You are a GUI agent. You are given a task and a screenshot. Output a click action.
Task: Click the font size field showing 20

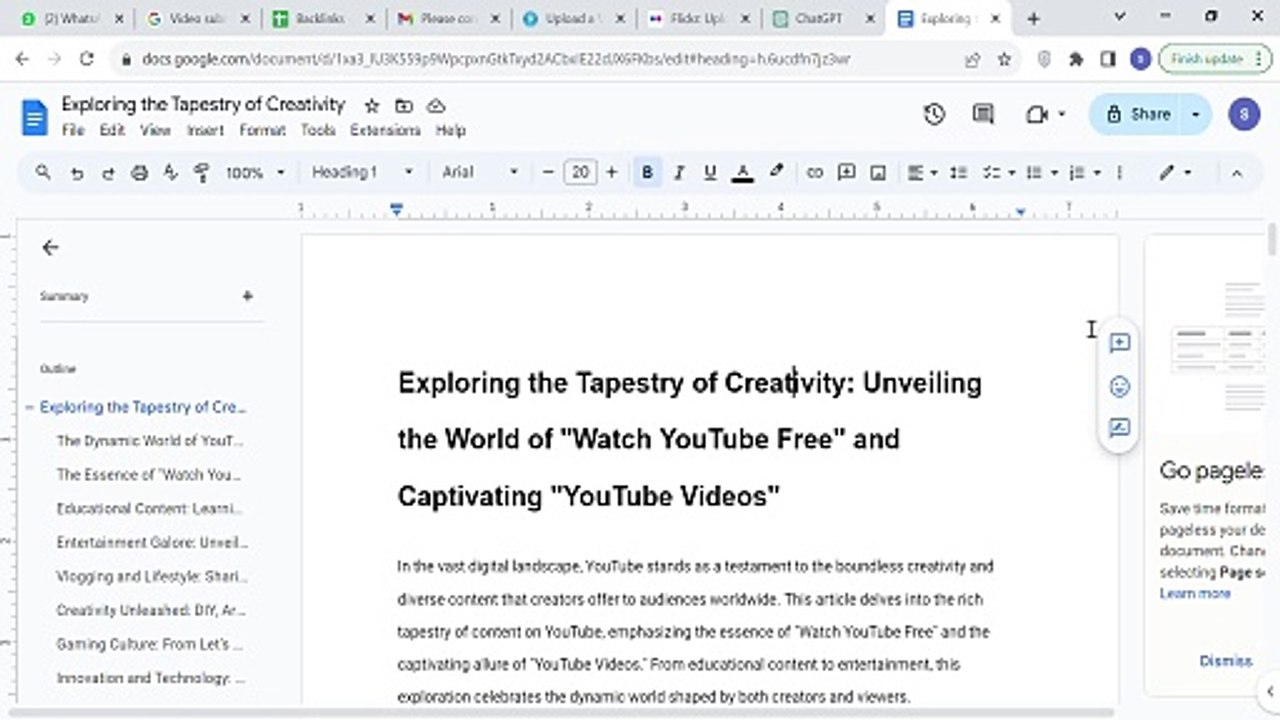[580, 172]
